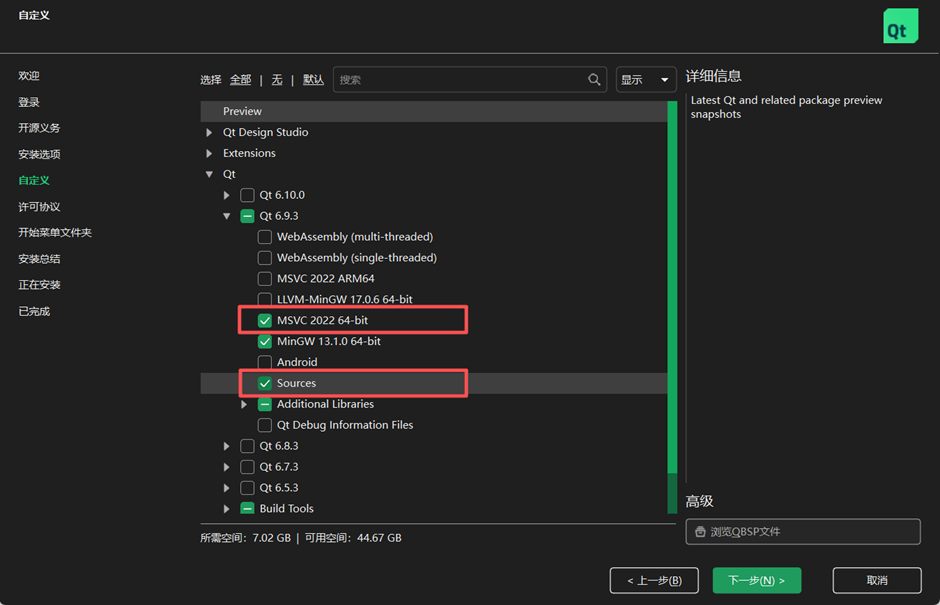940x605 pixels.
Task: Go to the 欢迎 step
Action: pos(29,76)
